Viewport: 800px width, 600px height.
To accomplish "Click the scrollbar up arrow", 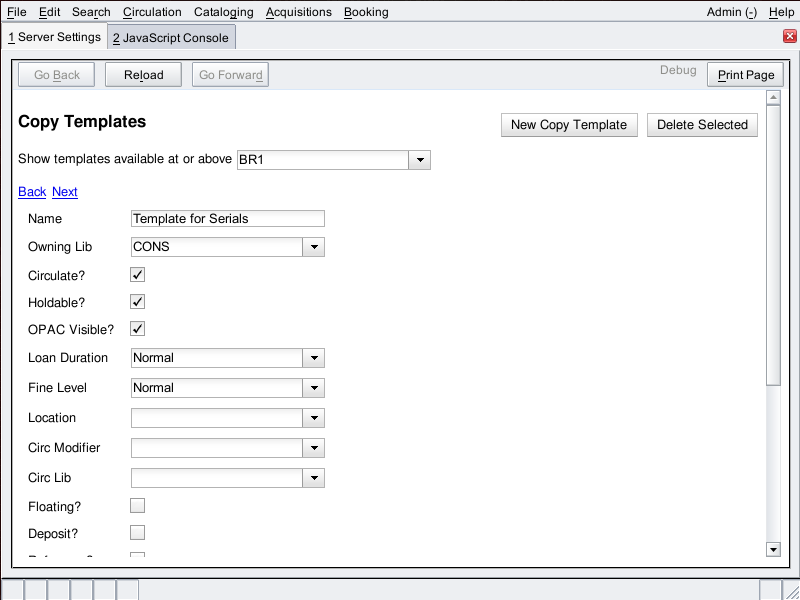I will (x=772, y=98).
